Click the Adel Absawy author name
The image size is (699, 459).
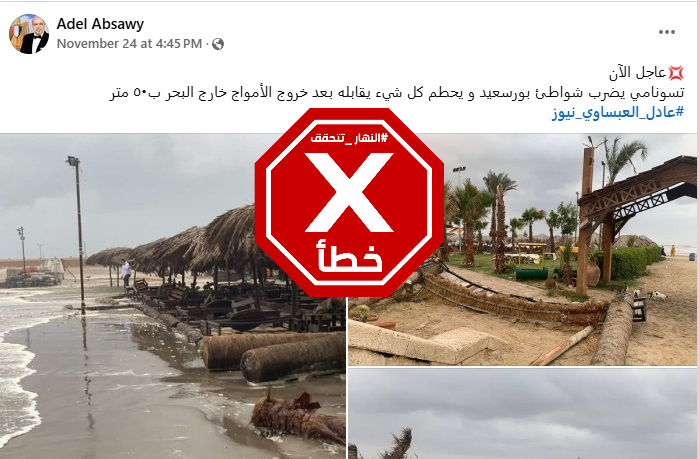click(x=100, y=24)
